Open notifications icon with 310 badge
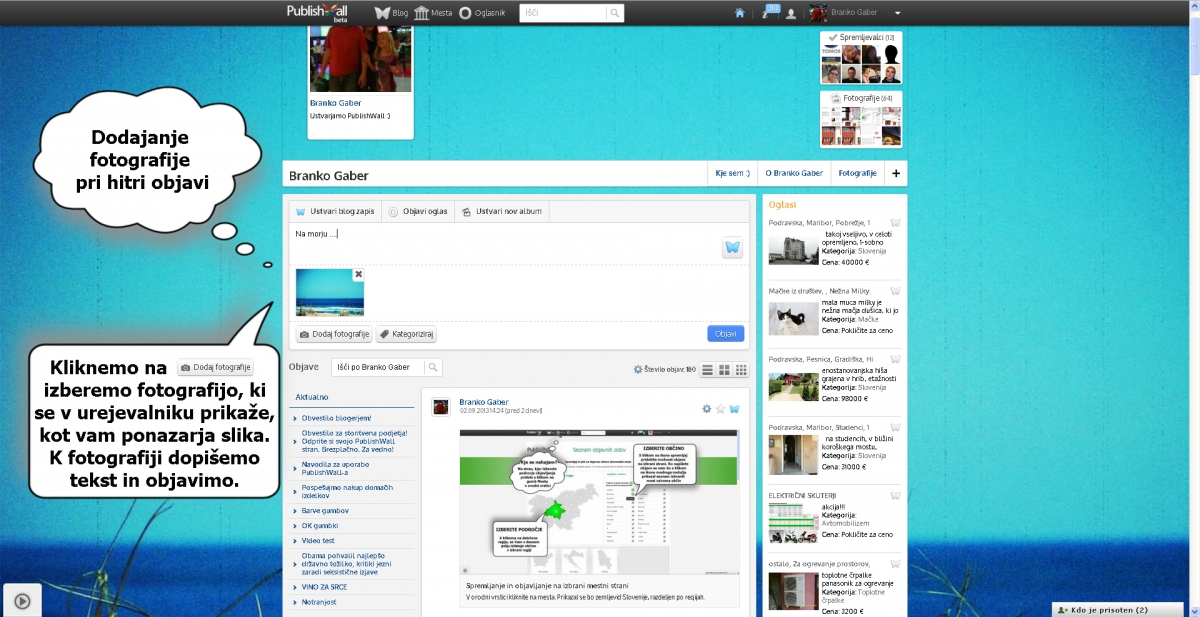The height and width of the screenshot is (617, 1200). (768, 13)
